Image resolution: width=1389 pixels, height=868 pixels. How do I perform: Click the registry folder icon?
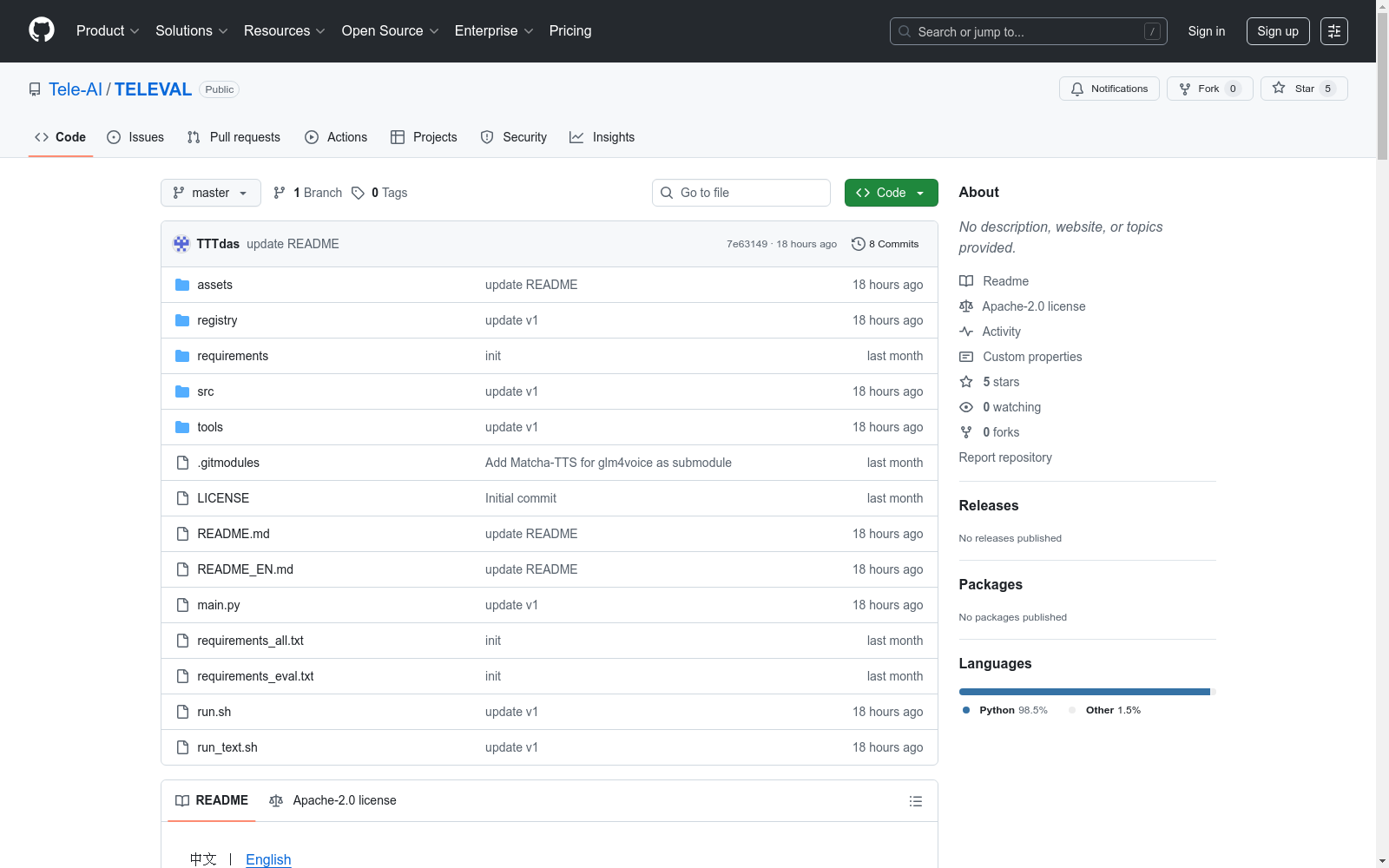coord(182,320)
